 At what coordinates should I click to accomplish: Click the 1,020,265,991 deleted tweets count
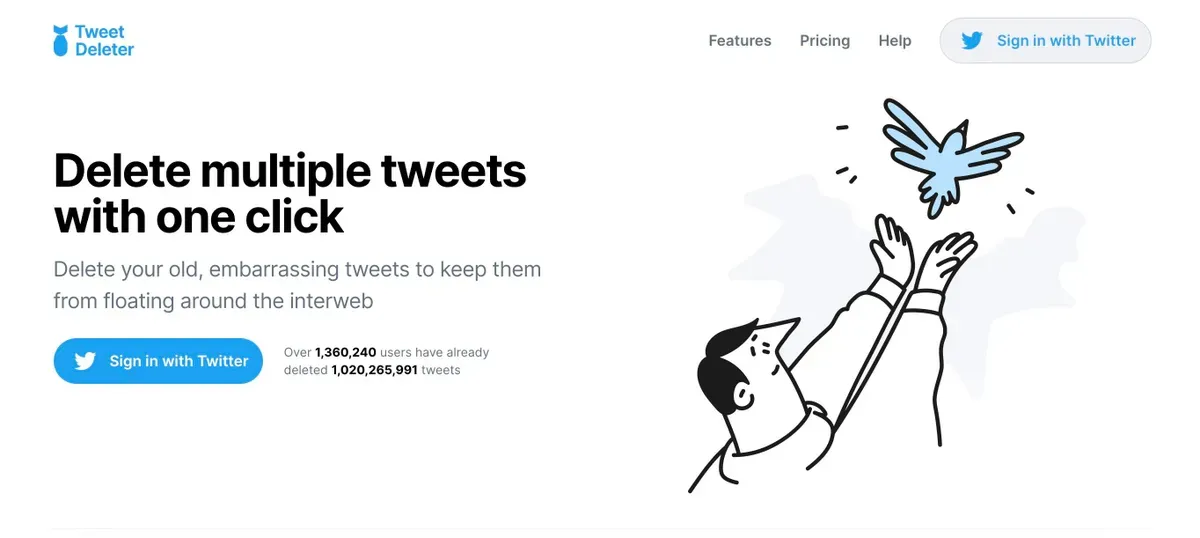374,370
